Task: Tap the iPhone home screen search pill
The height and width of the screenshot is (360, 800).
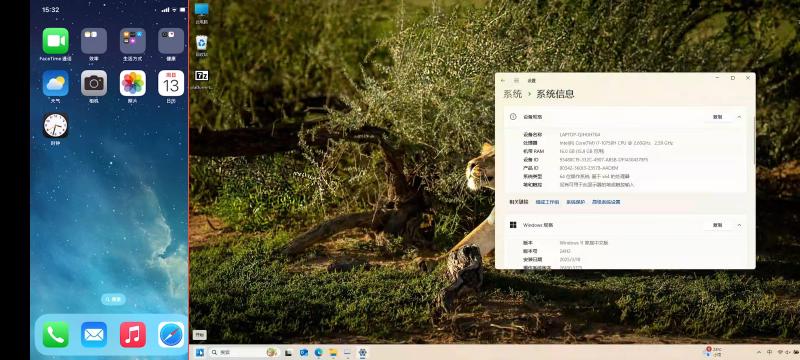Action: 113,299
